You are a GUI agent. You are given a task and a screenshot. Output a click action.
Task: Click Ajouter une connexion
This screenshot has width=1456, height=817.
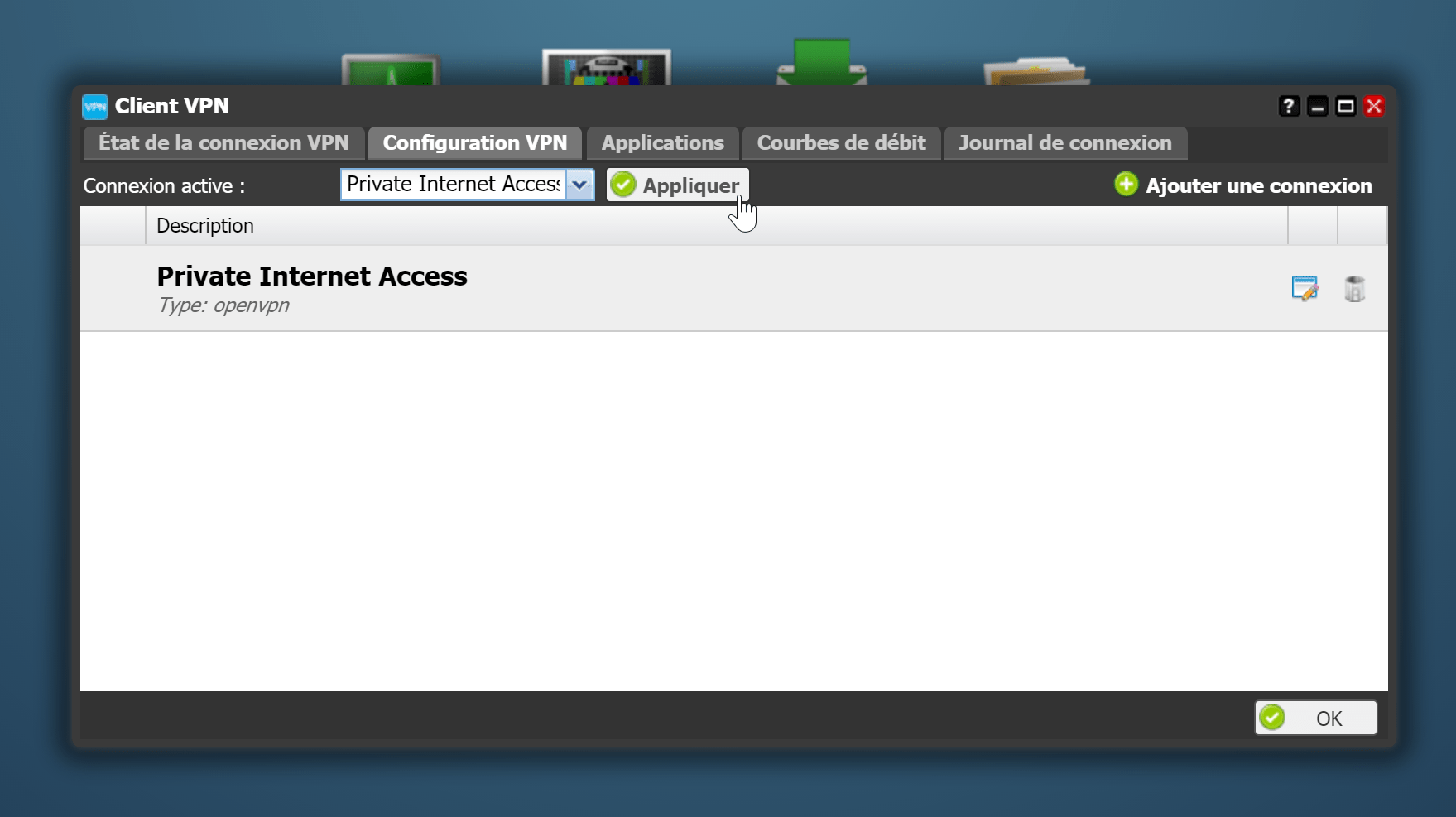click(x=1243, y=185)
